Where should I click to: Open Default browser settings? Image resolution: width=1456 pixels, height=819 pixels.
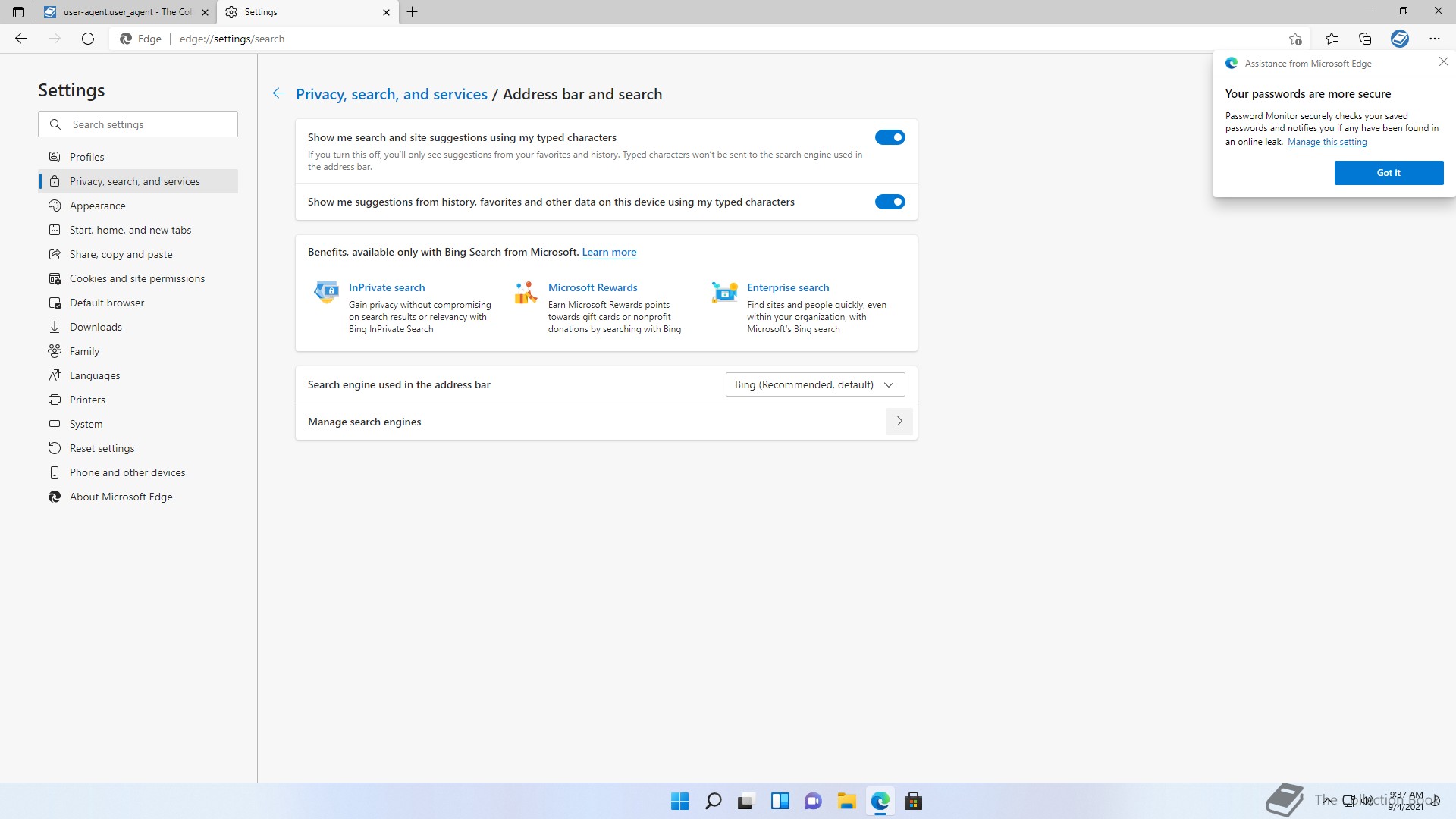138,303
